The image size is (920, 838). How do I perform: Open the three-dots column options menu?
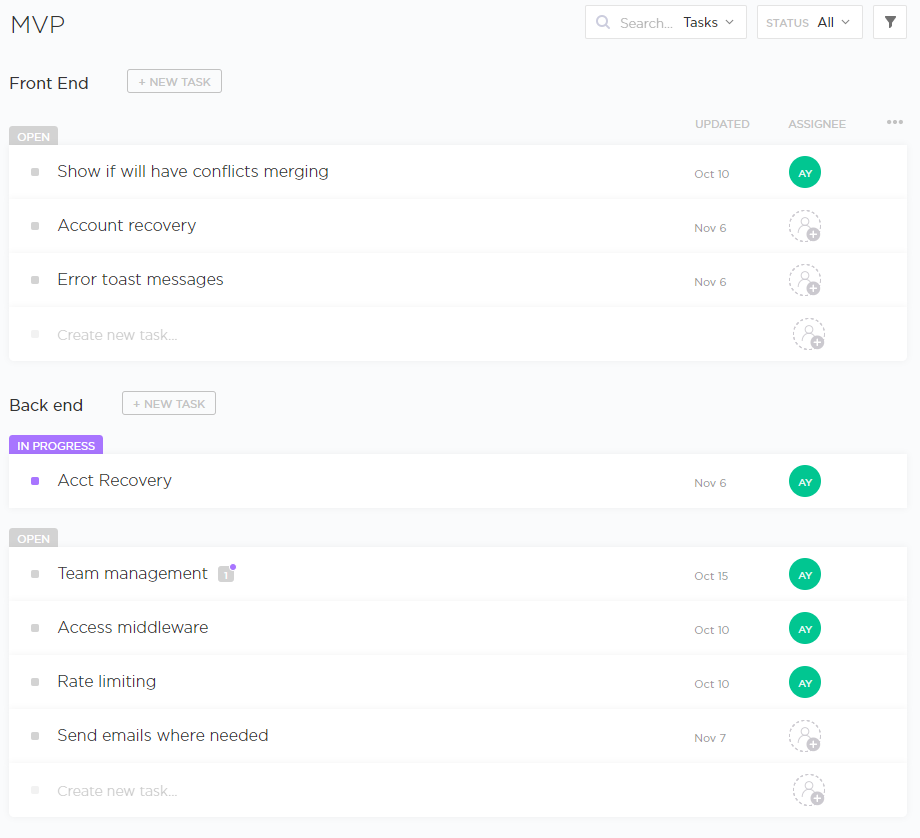pyautogui.click(x=894, y=122)
